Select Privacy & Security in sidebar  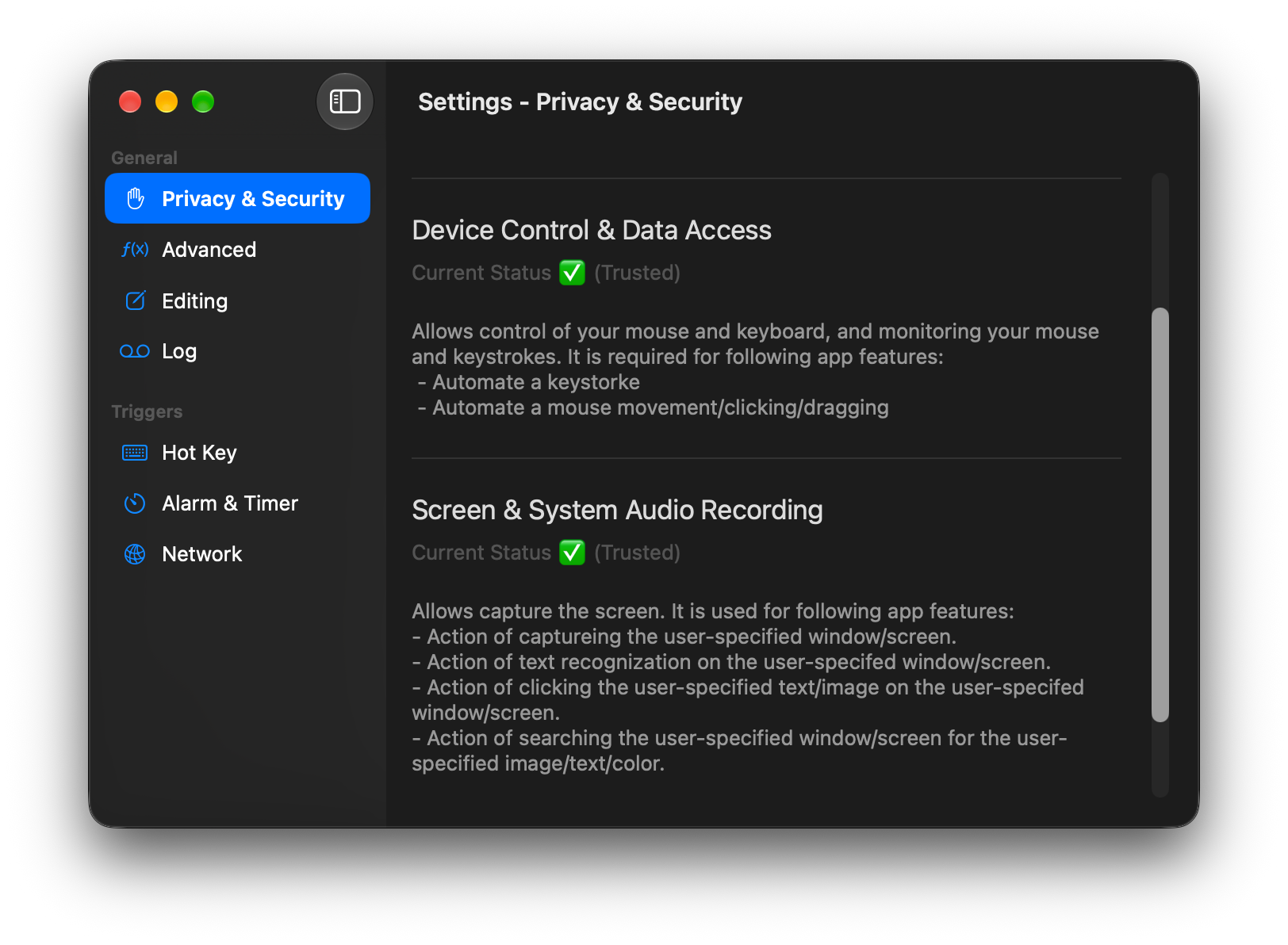(x=237, y=198)
